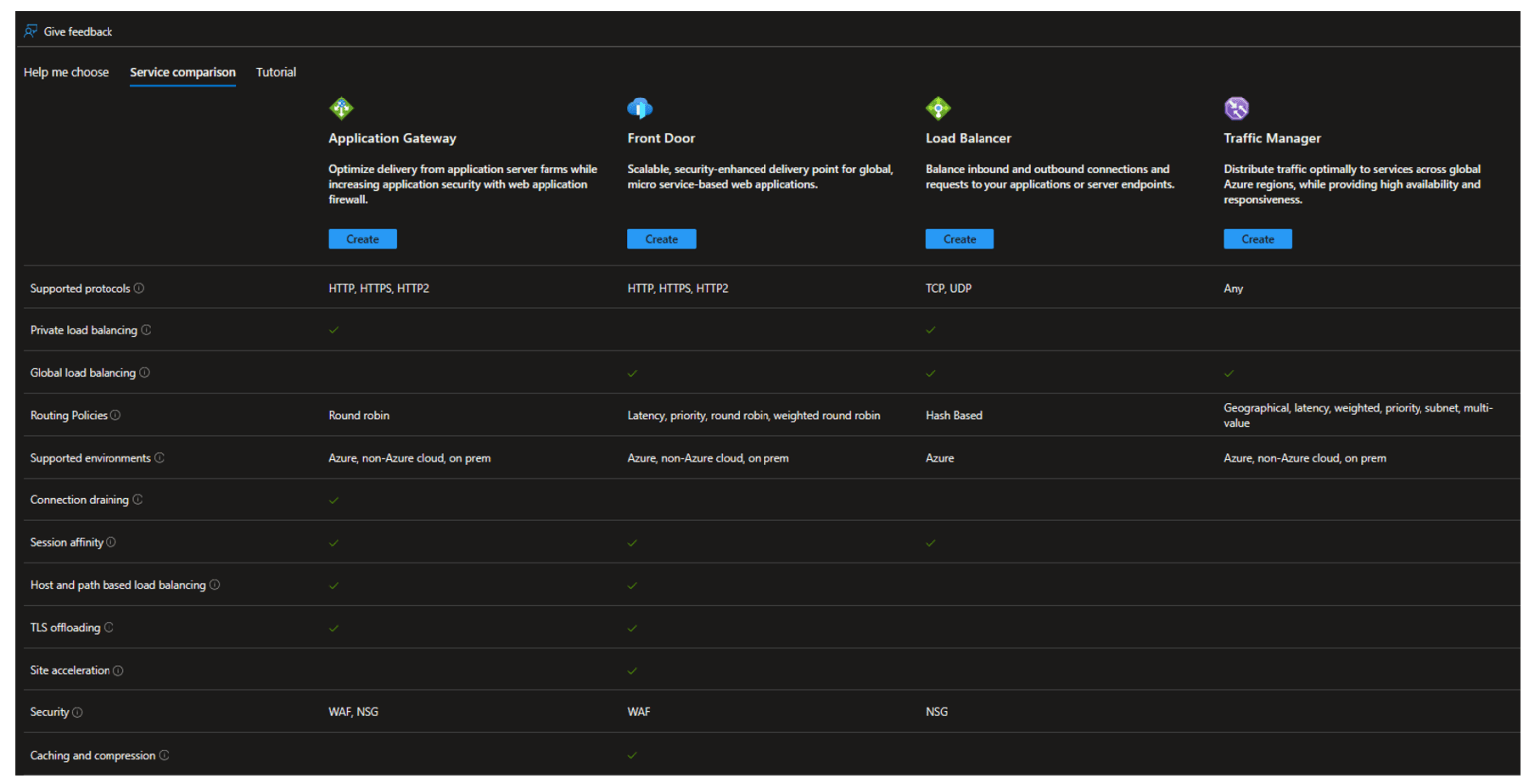The height and width of the screenshot is (784, 1529).
Task: Open the Supported environments info tooltip
Action: (161, 458)
